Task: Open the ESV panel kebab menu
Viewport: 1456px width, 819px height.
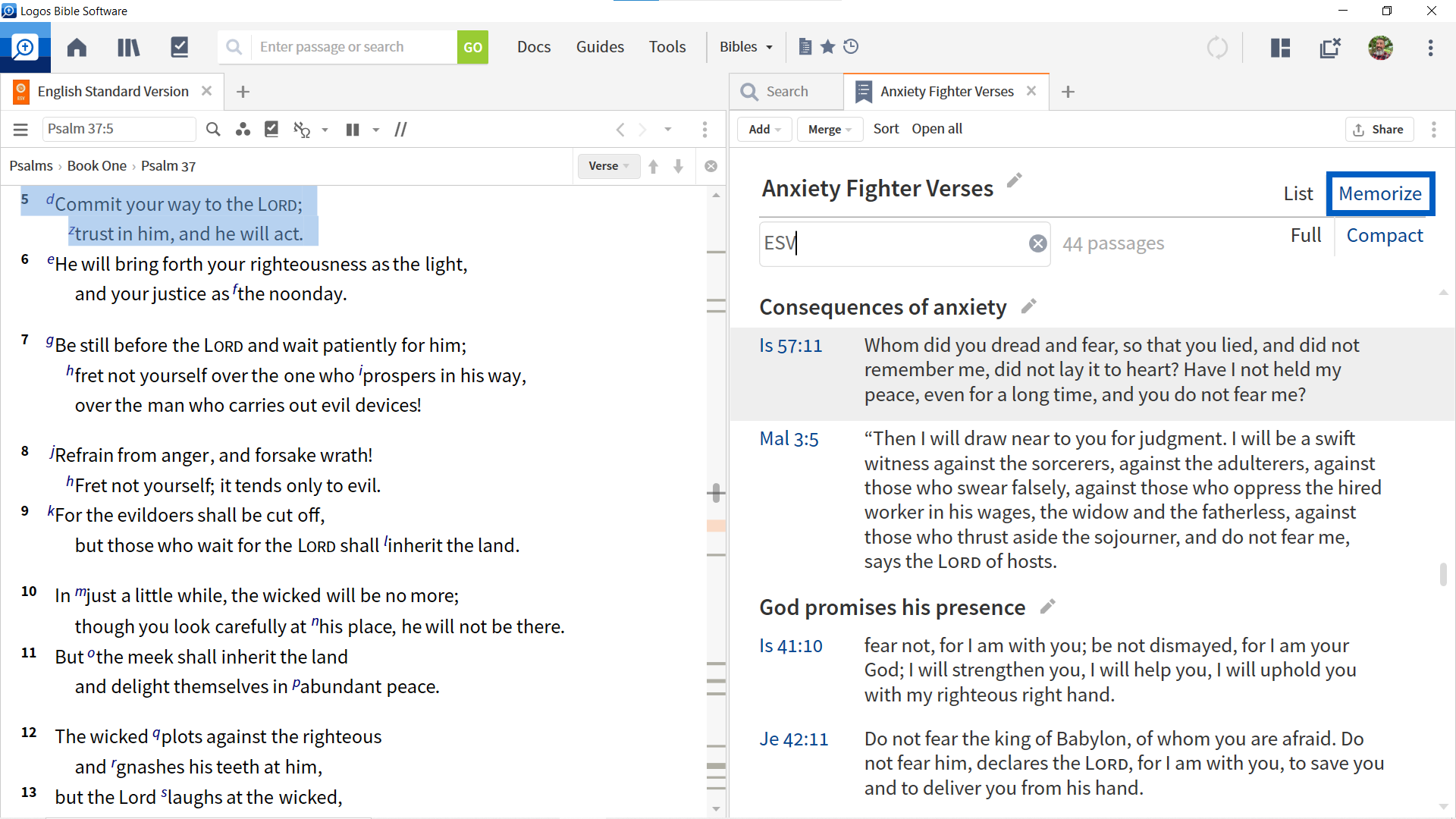Action: click(704, 130)
